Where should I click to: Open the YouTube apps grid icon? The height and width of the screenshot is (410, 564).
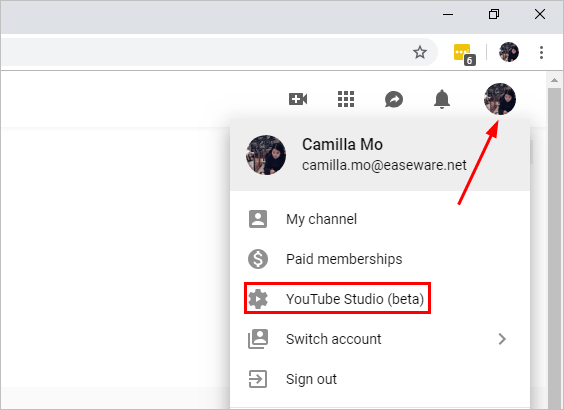(x=346, y=99)
